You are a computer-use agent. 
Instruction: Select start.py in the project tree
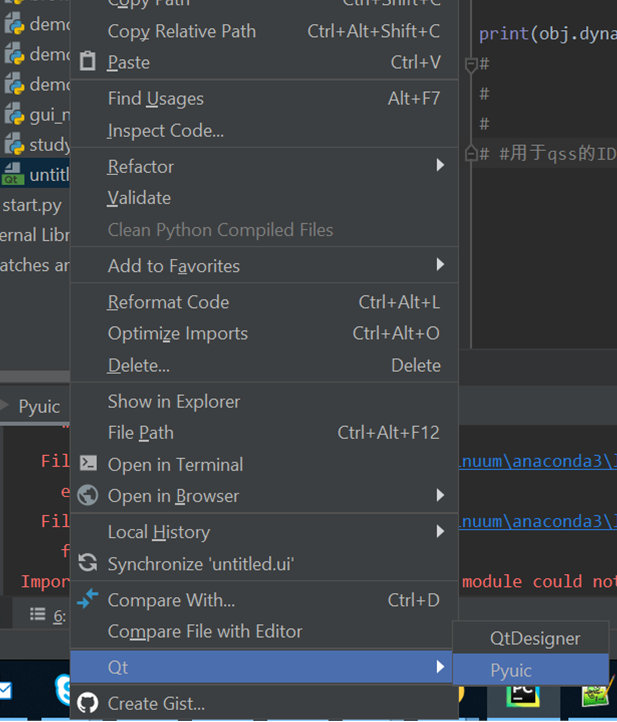[x=32, y=205]
